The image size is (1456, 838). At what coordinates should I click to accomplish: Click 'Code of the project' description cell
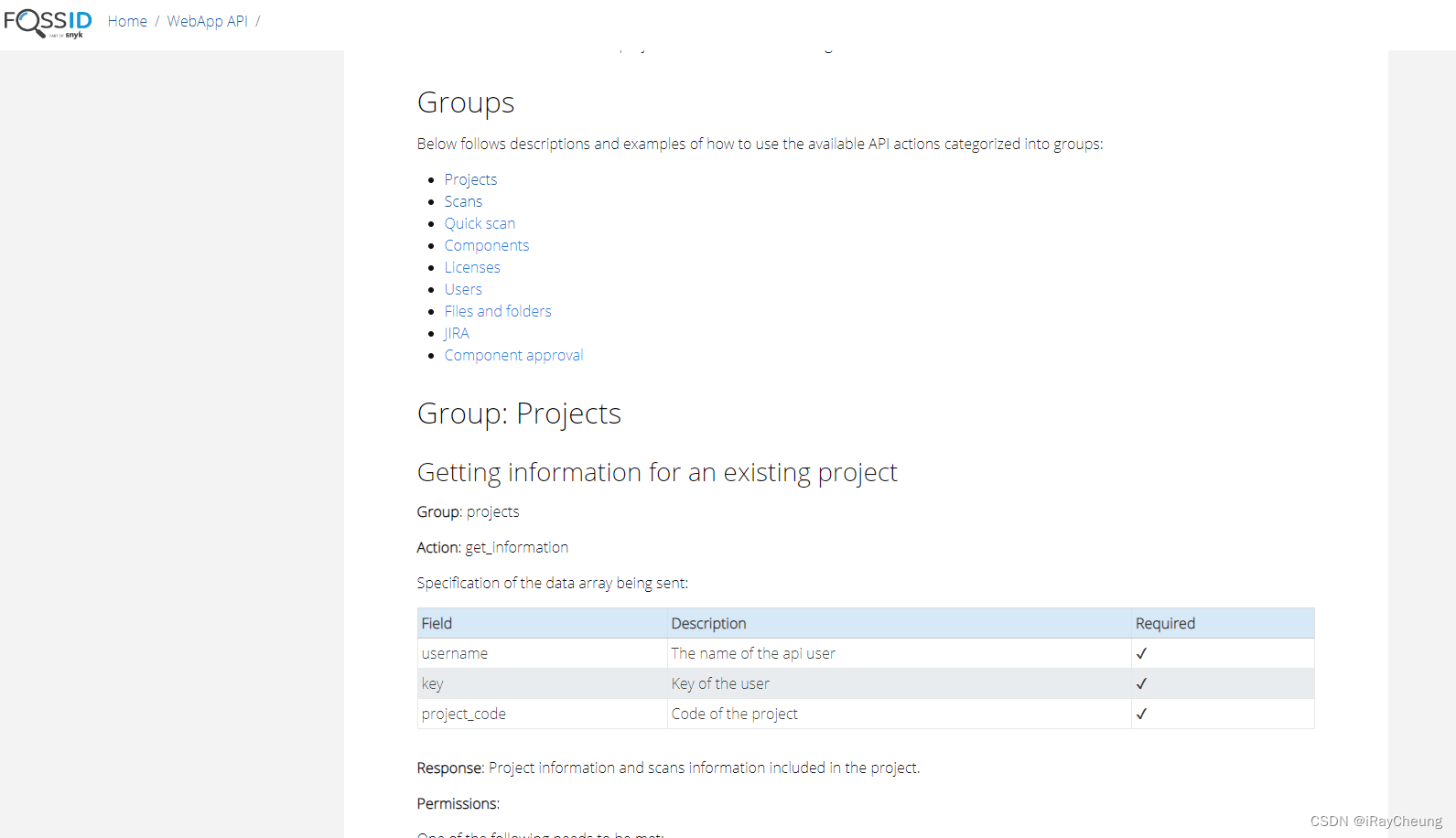(x=900, y=714)
